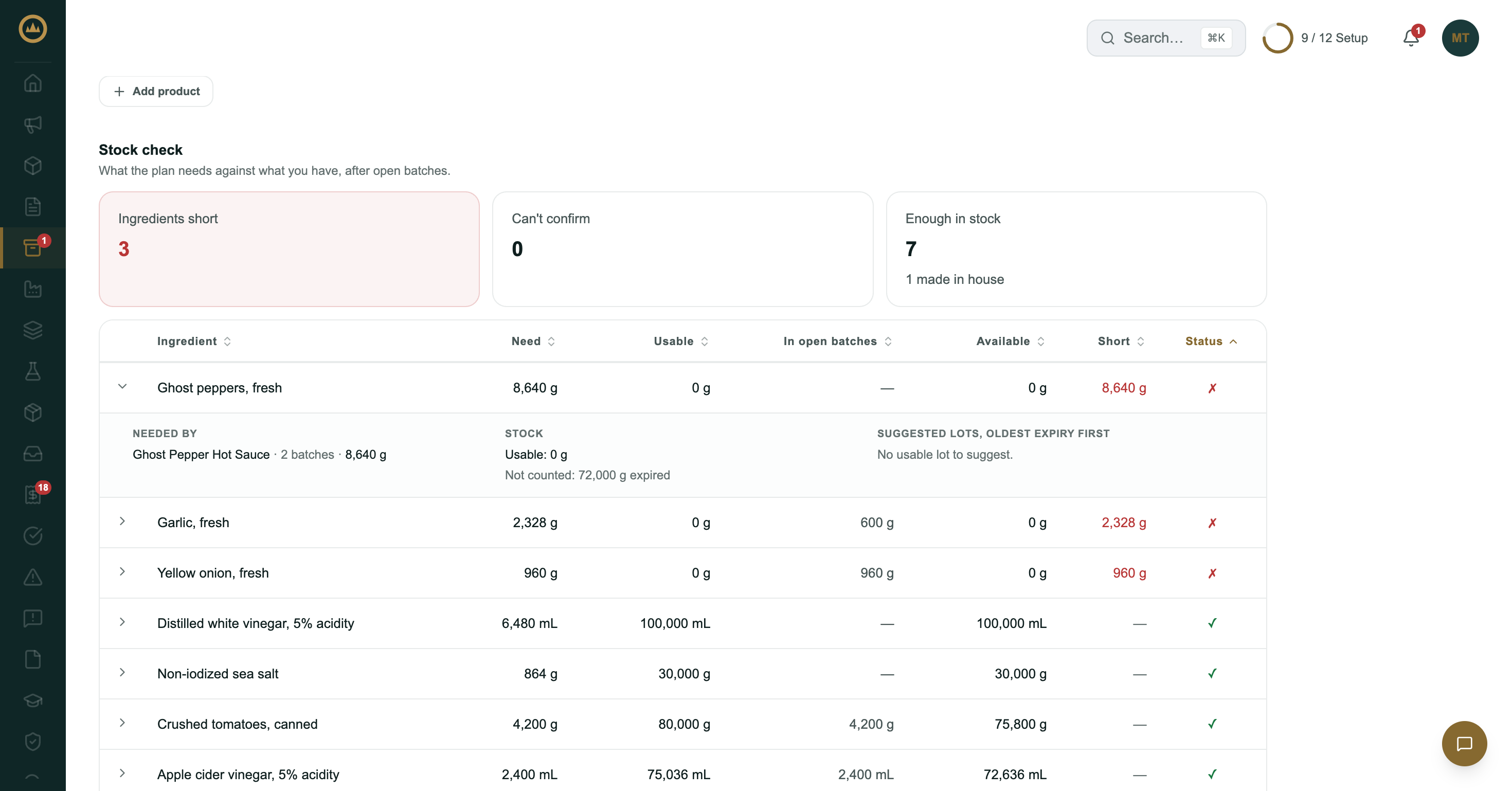Expand the Distilled white vinegar row
1512x791 pixels.
[x=122, y=622]
